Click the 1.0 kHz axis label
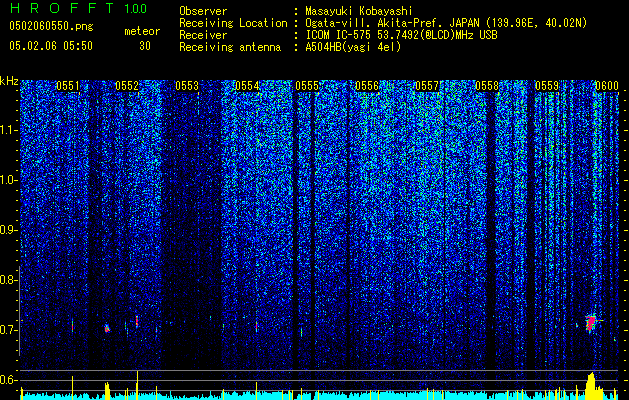Screen dimensions: 629x400 pyautogui.click(x=7, y=181)
